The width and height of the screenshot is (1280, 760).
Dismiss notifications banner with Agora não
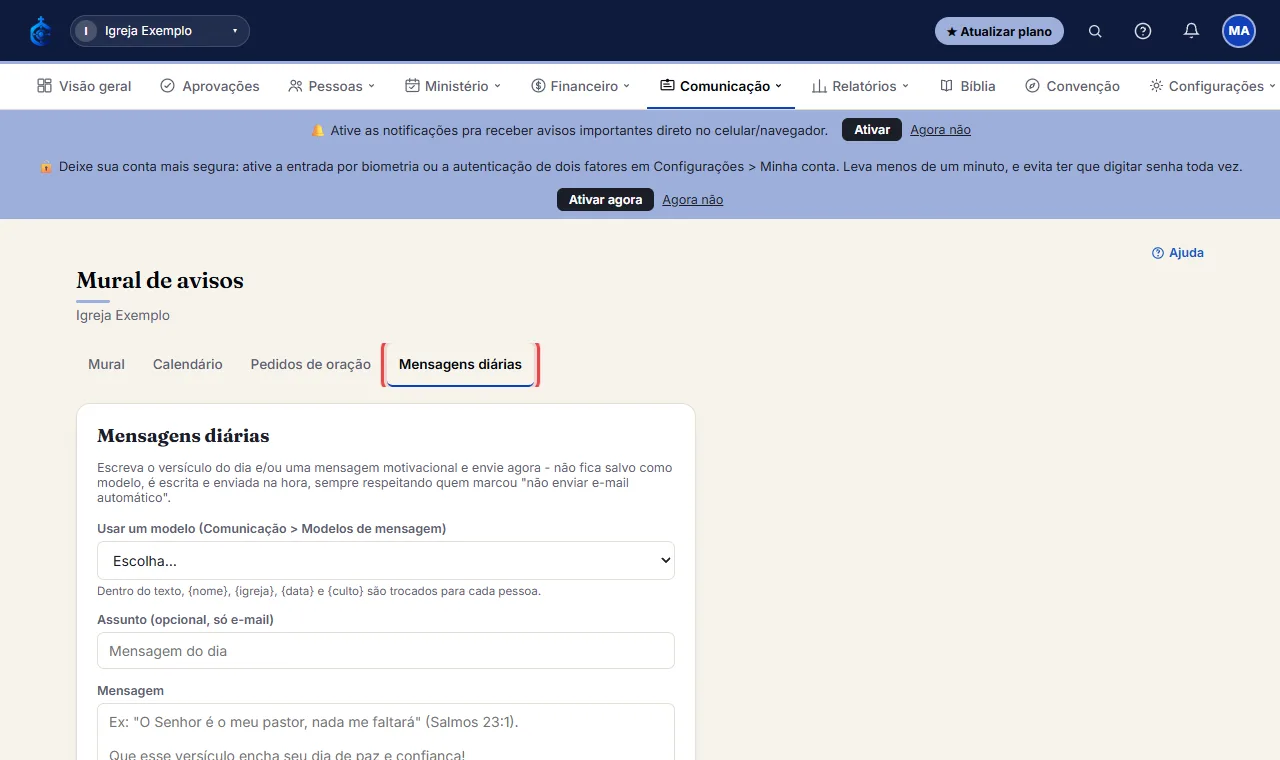tap(940, 130)
